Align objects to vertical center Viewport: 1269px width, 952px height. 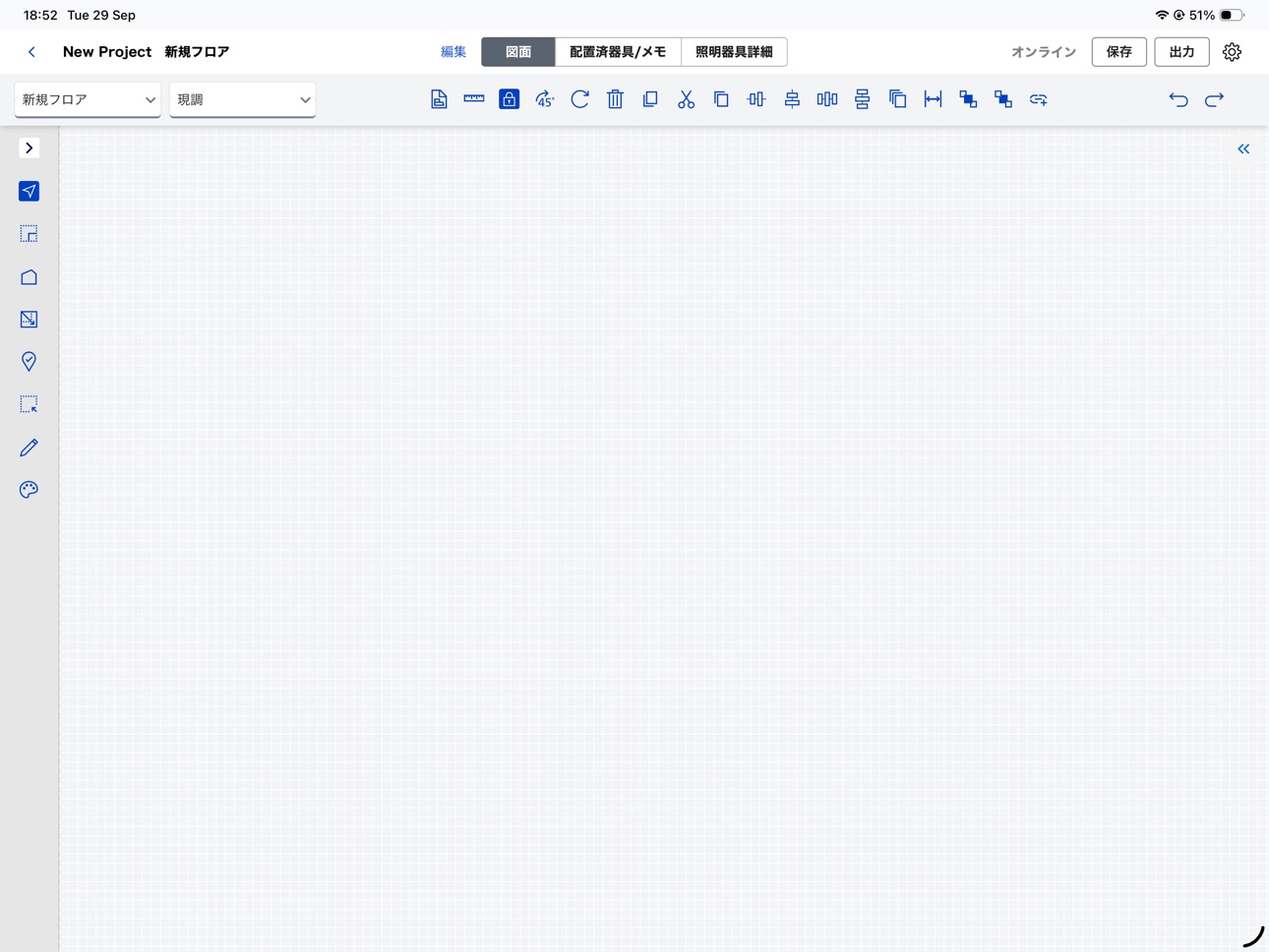tap(756, 99)
